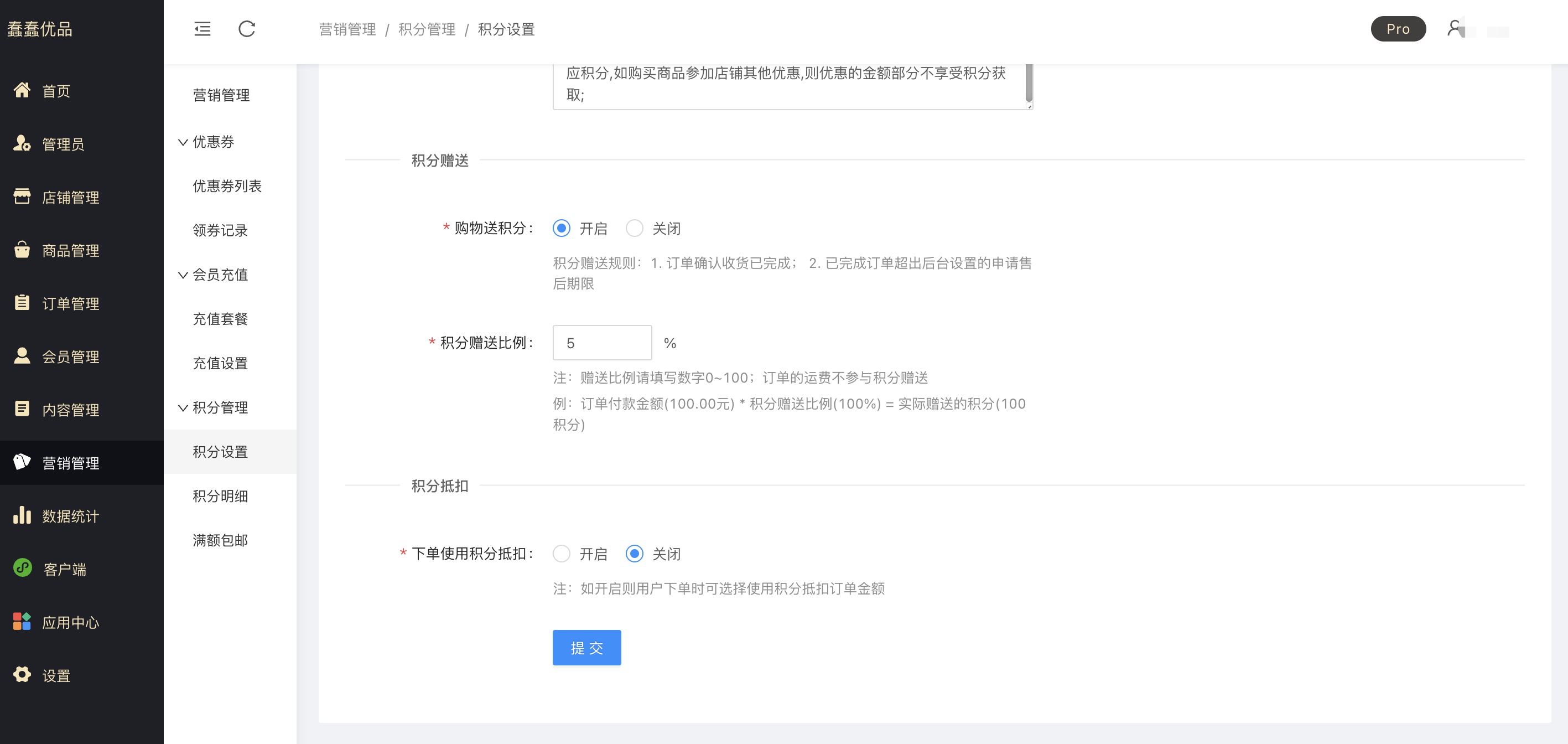Enable 开启 for 下单使用积分抵扣
This screenshot has height=744, width=1568.
click(561, 554)
